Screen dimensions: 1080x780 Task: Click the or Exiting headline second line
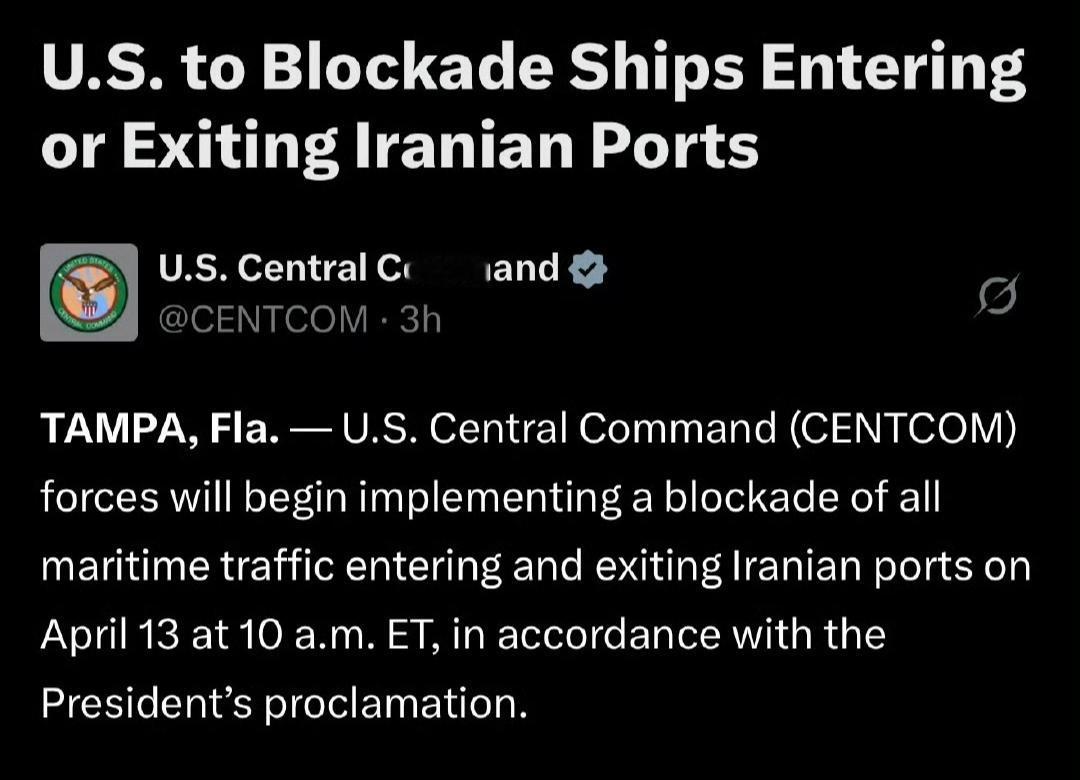pos(399,147)
